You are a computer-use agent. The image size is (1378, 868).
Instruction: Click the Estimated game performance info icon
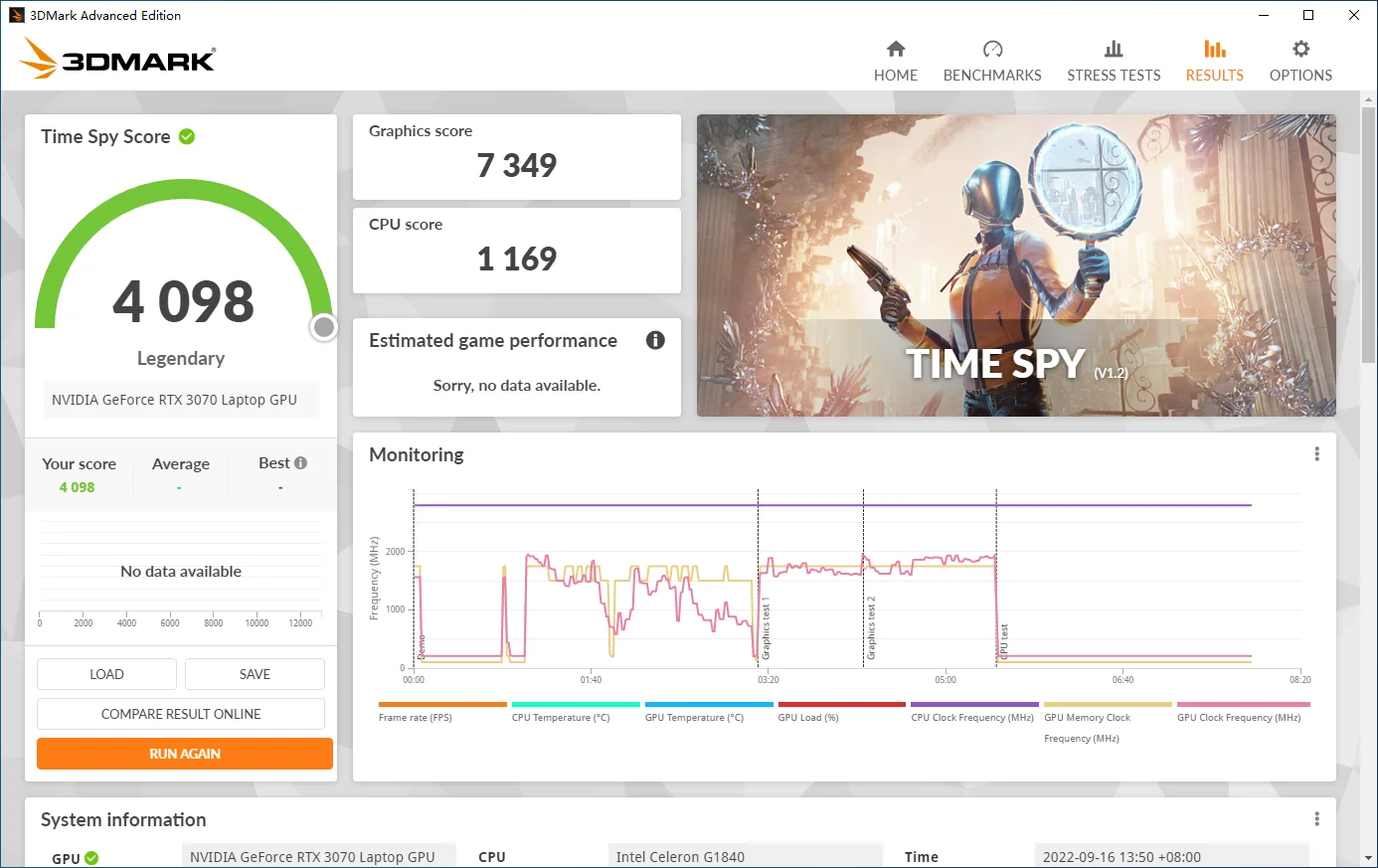[655, 340]
